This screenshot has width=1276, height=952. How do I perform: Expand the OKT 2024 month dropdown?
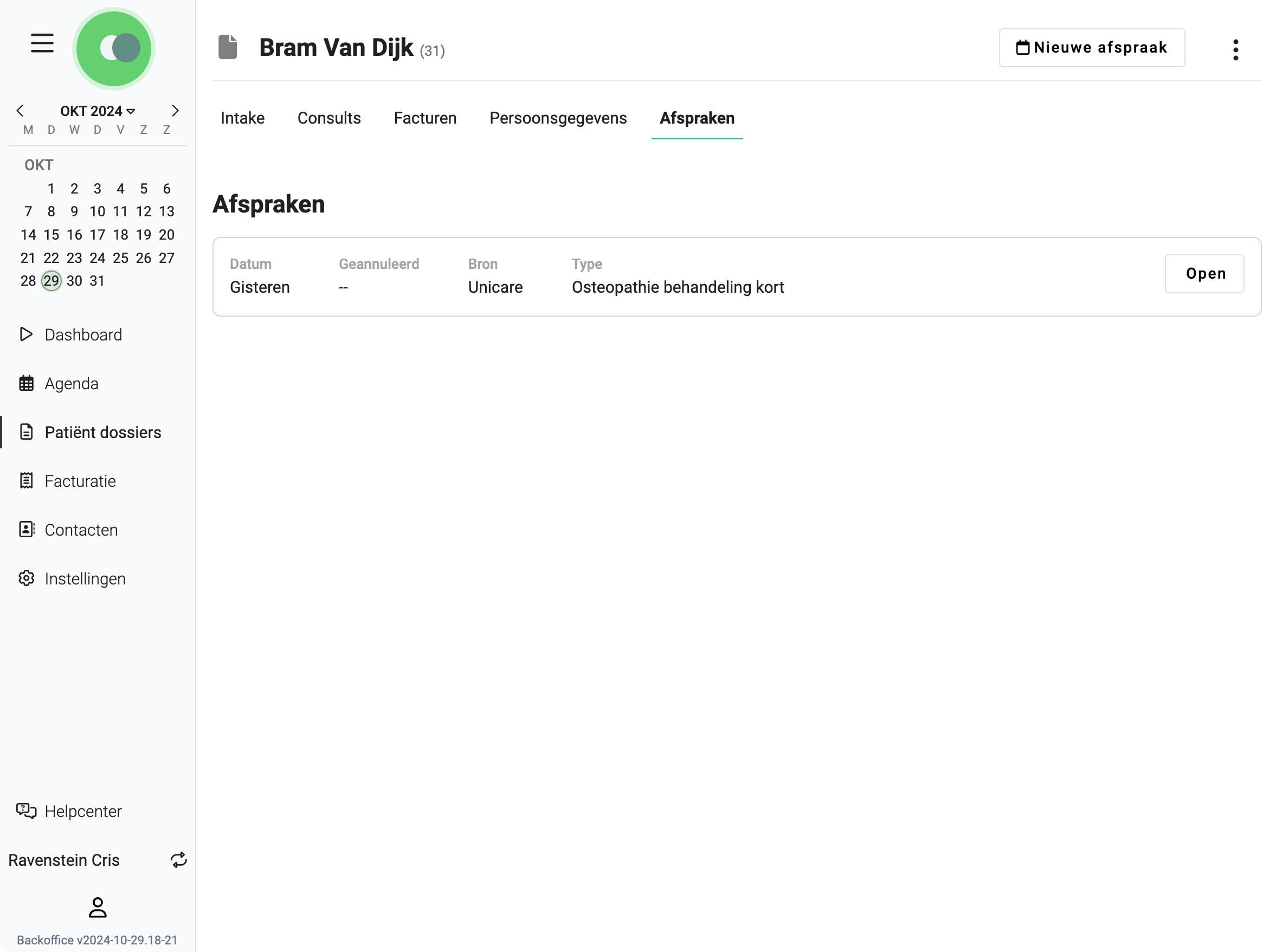98,111
